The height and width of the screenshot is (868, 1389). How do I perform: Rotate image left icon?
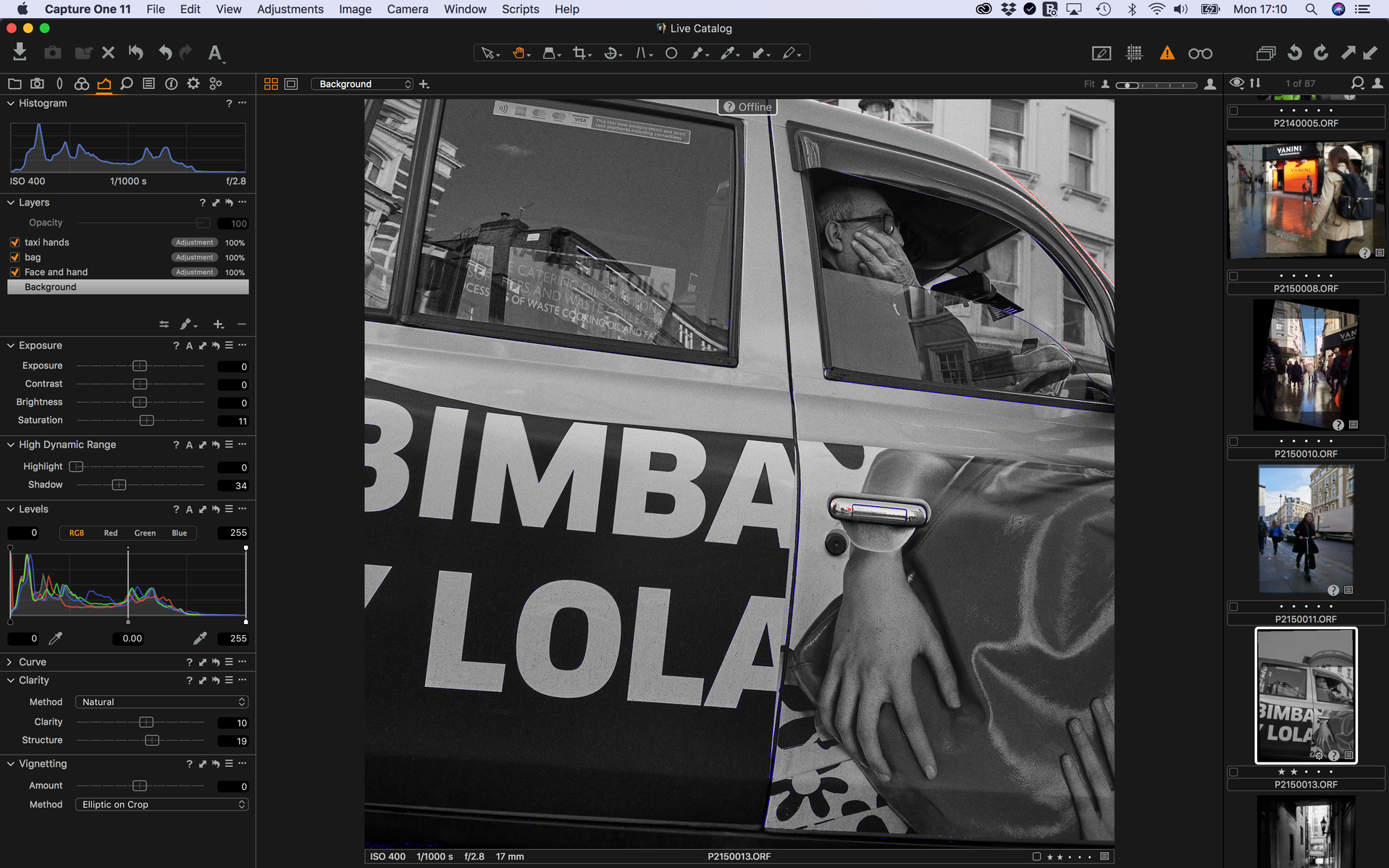click(1294, 53)
